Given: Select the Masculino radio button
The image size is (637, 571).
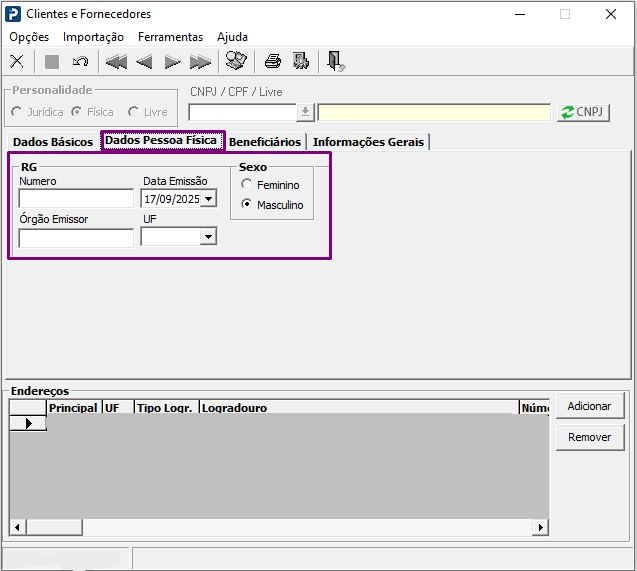Looking at the screenshot, I should tap(247, 205).
